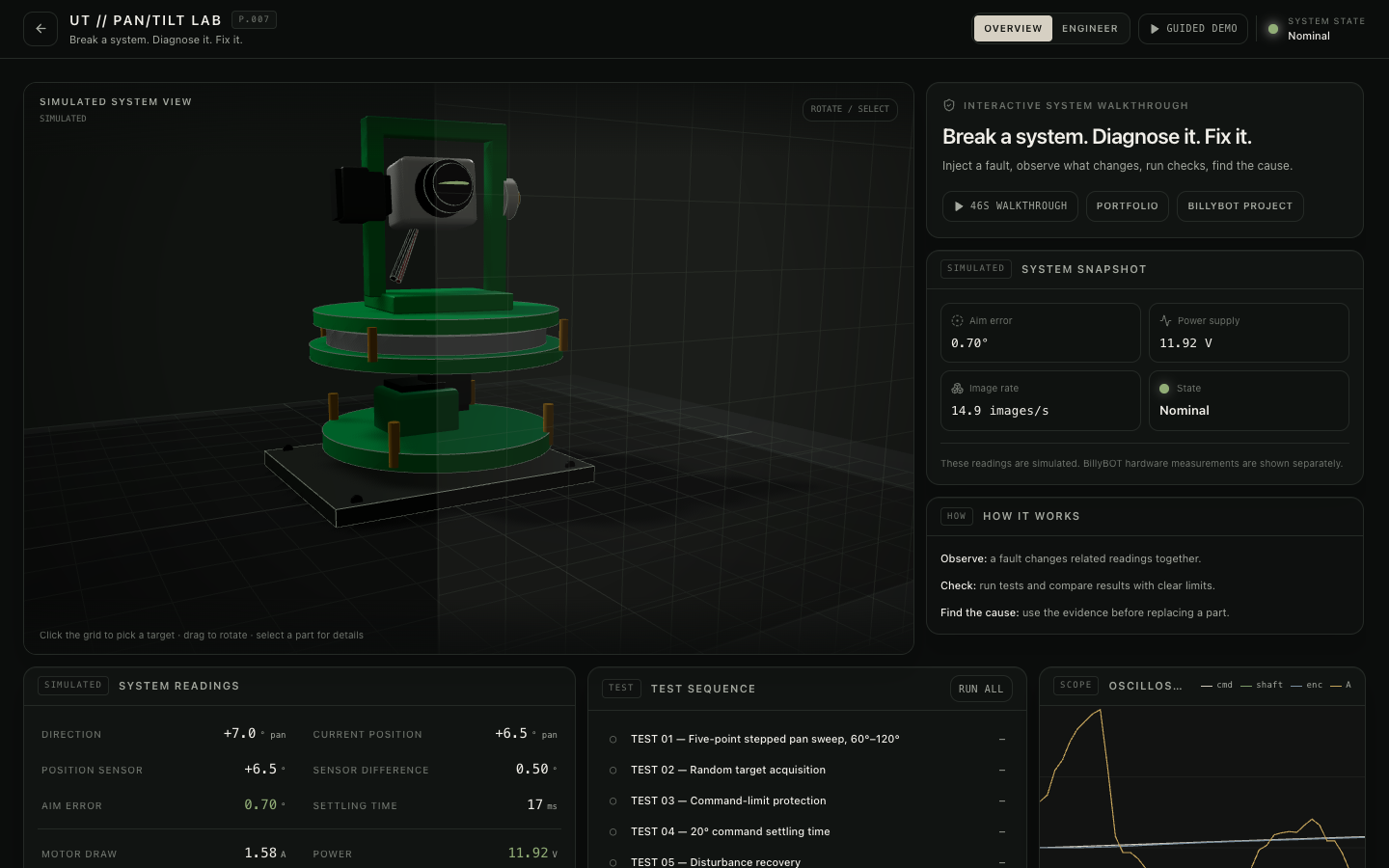The width and height of the screenshot is (1389, 868).
Task: Click the shield icon beside Interactive System Walkthrough
Action: [x=949, y=105]
